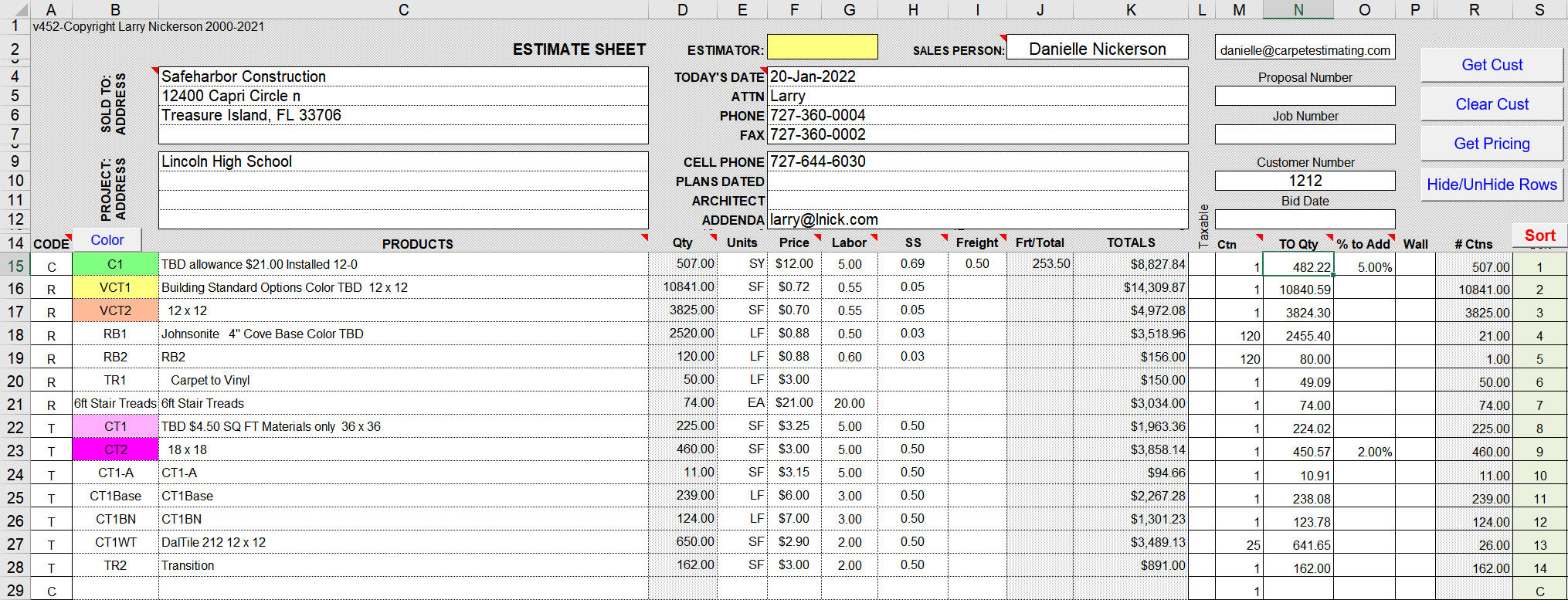Select the Bid Date input field
Screen dimensions: 1568x600
pos(1305,219)
